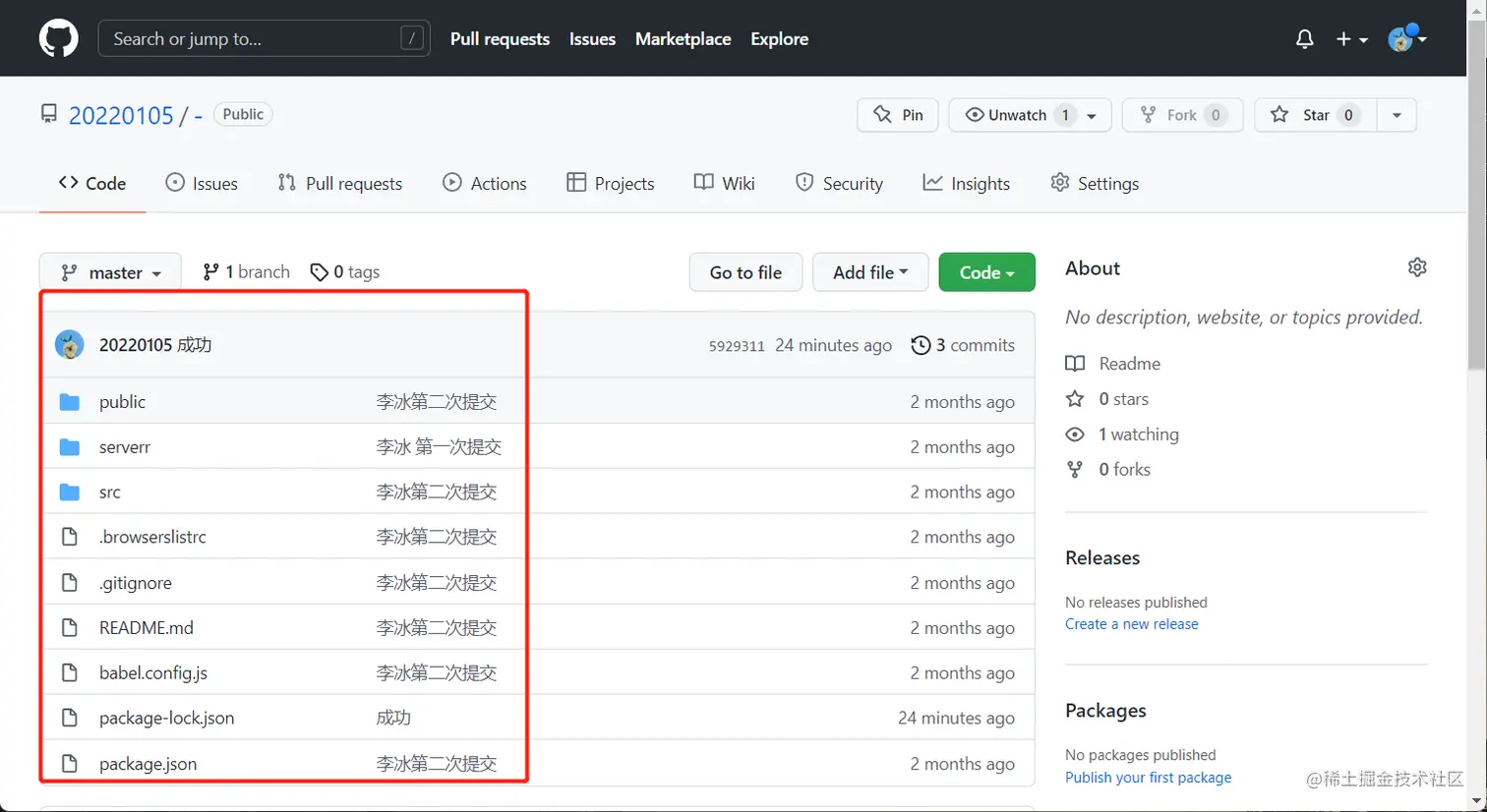Open the repository Settings tab
1487x812 pixels.
pos(1095,183)
